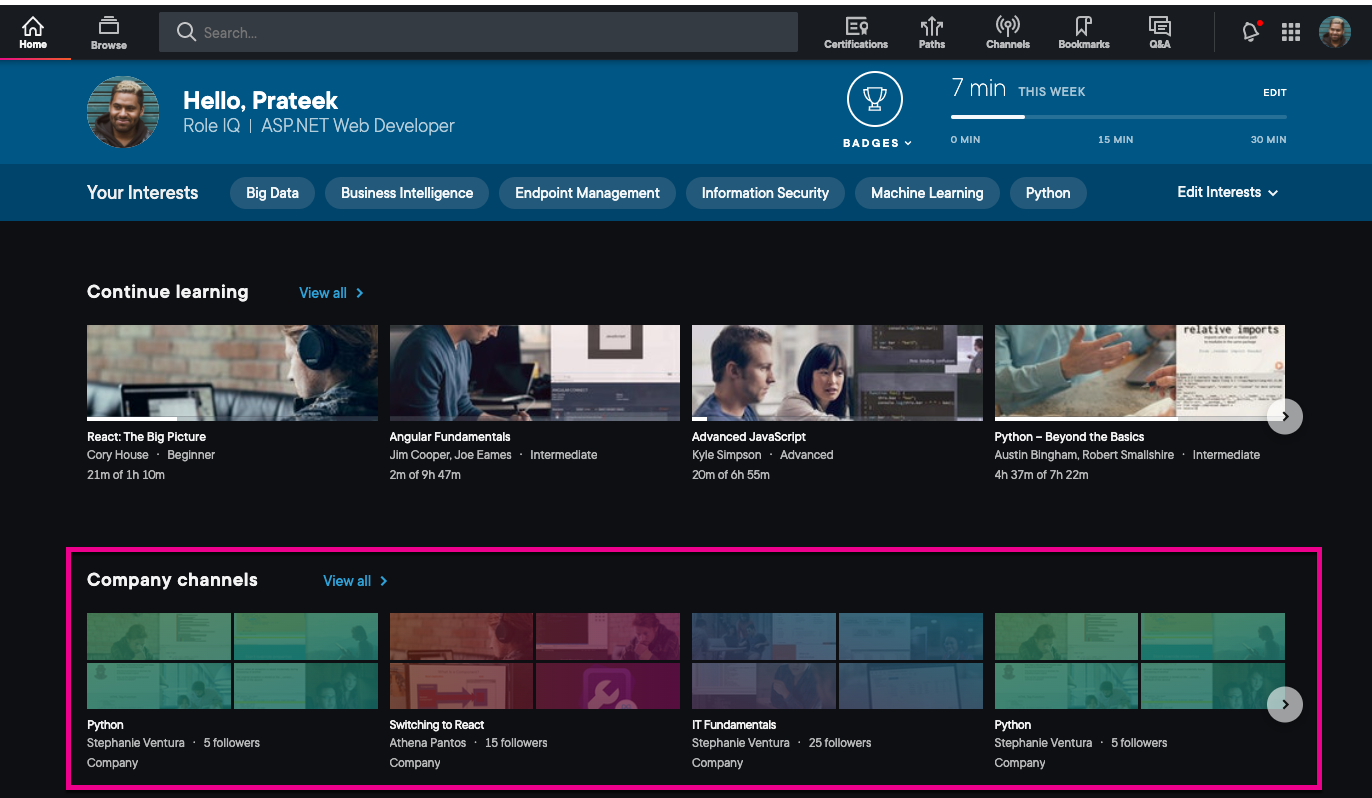Click Python – Beyond the Basics title
1372x798 pixels.
click(1069, 437)
